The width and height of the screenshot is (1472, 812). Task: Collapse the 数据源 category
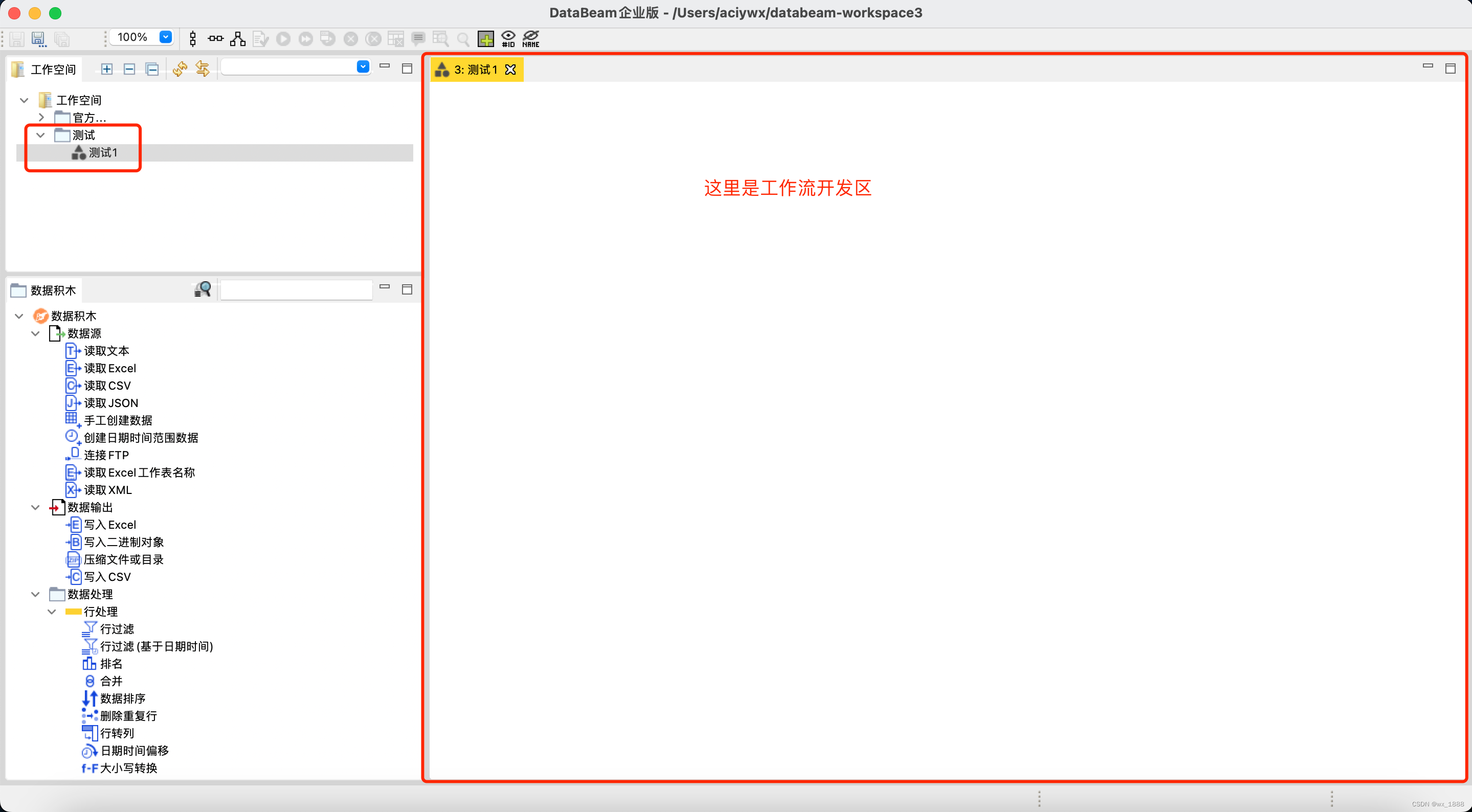pyautogui.click(x=35, y=334)
